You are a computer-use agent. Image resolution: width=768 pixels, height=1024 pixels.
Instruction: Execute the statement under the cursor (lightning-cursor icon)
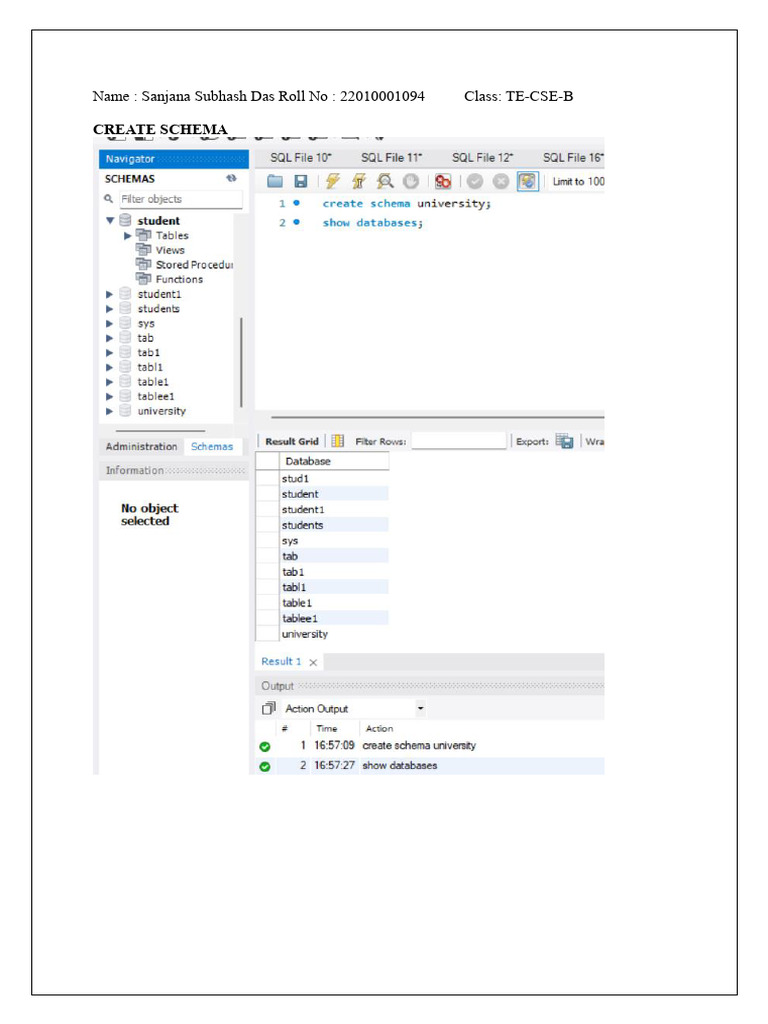pyautogui.click(x=359, y=181)
